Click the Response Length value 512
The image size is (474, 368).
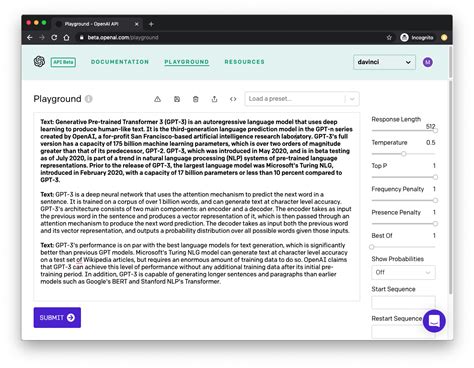click(431, 126)
